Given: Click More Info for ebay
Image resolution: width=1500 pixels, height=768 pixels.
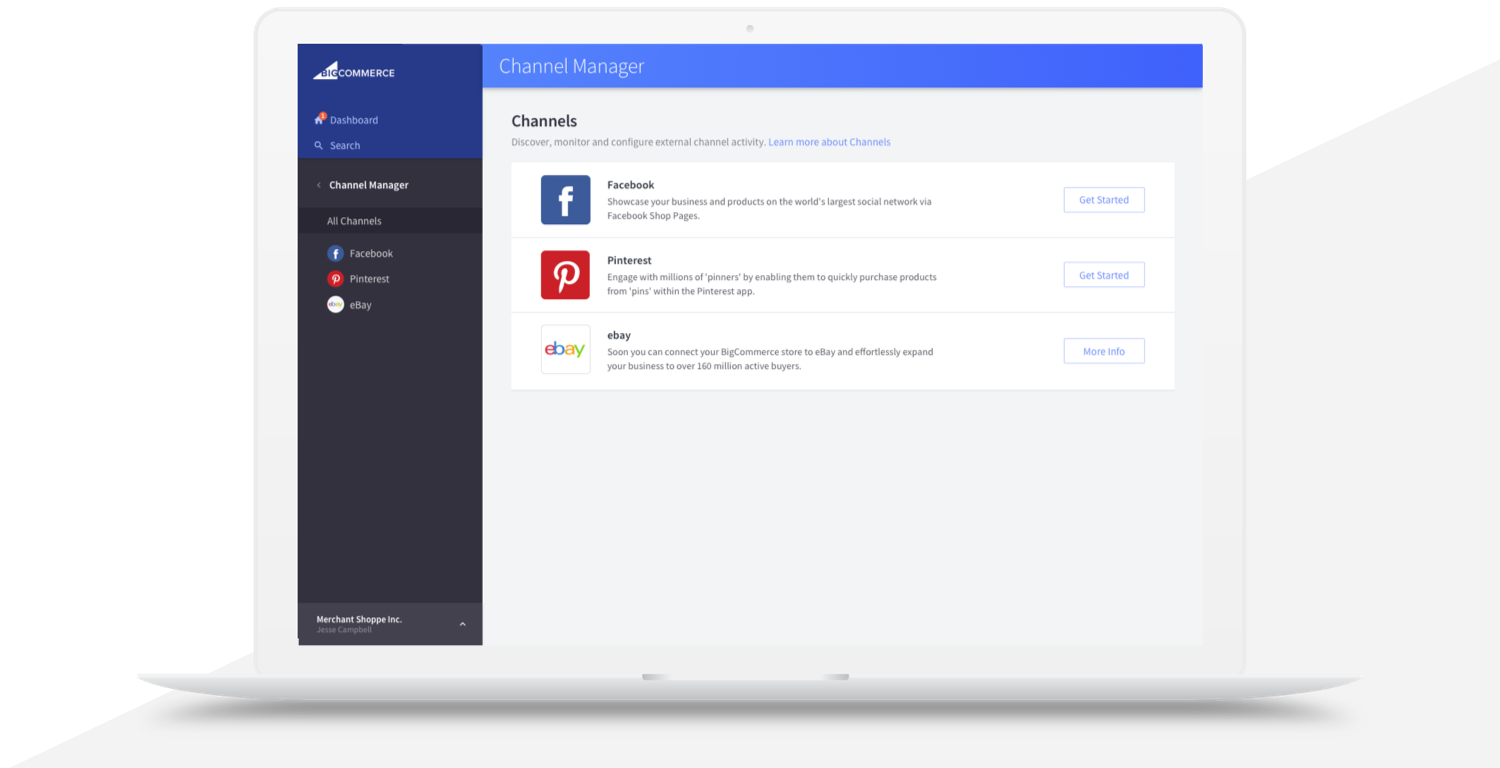Looking at the screenshot, I should pos(1104,351).
